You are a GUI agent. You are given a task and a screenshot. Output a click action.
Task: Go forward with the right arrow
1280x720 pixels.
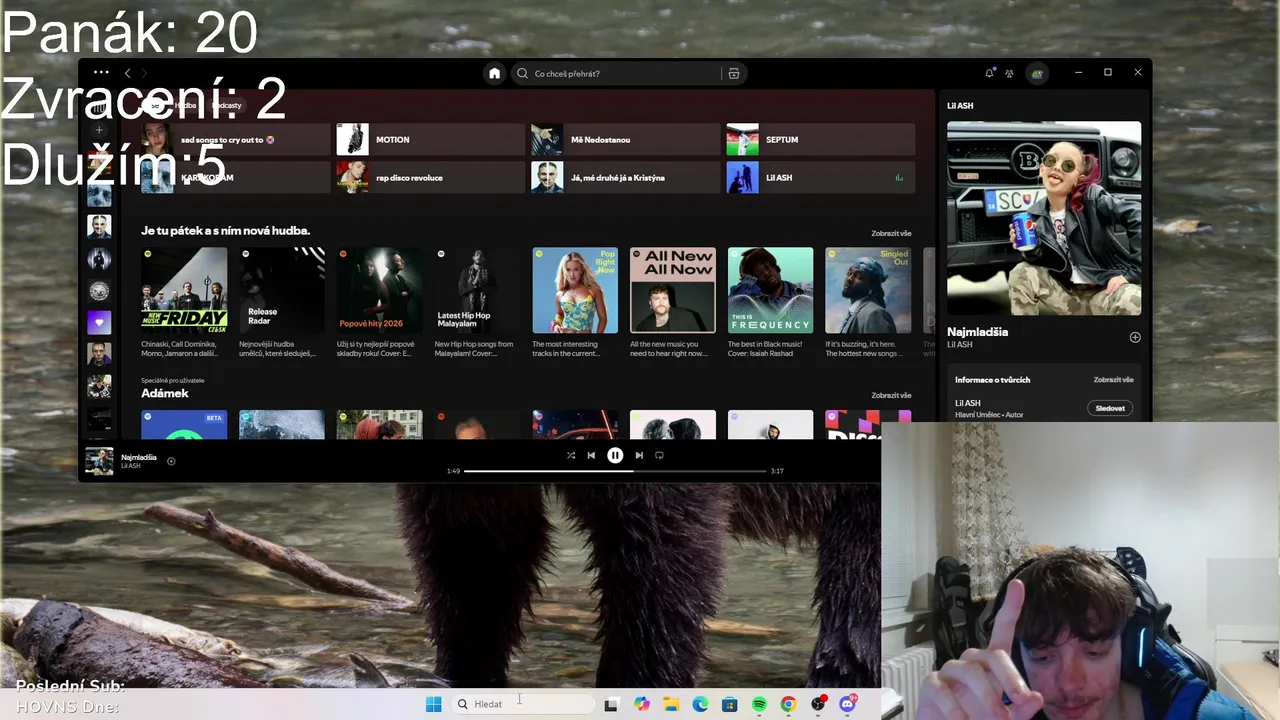pos(144,73)
